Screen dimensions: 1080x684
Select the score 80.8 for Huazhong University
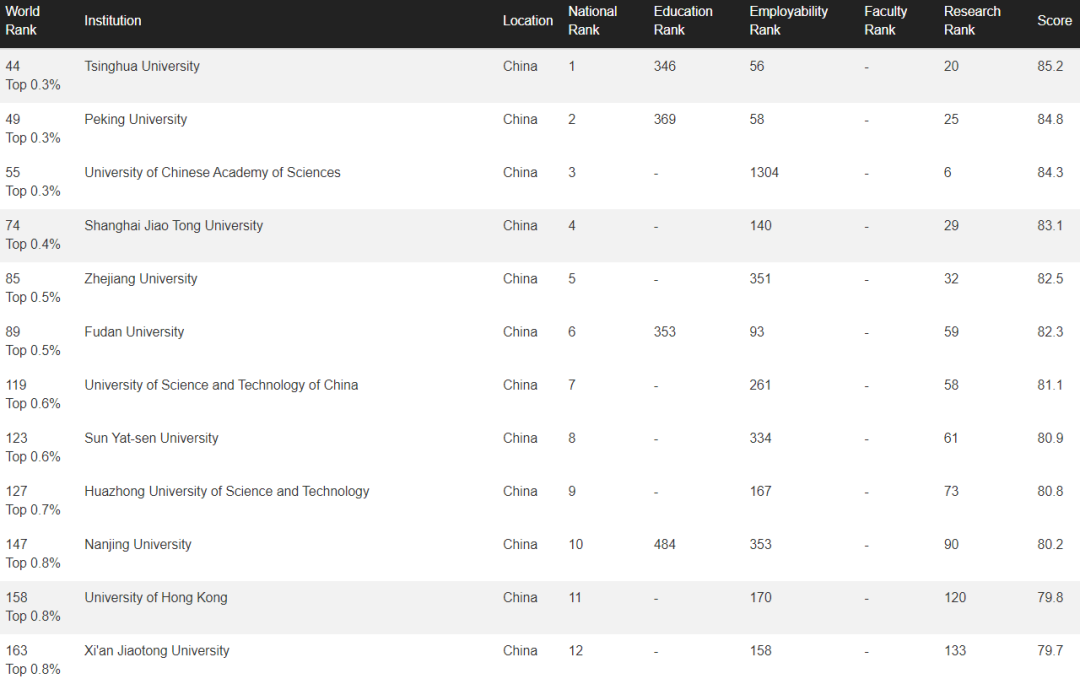[x=1050, y=491]
